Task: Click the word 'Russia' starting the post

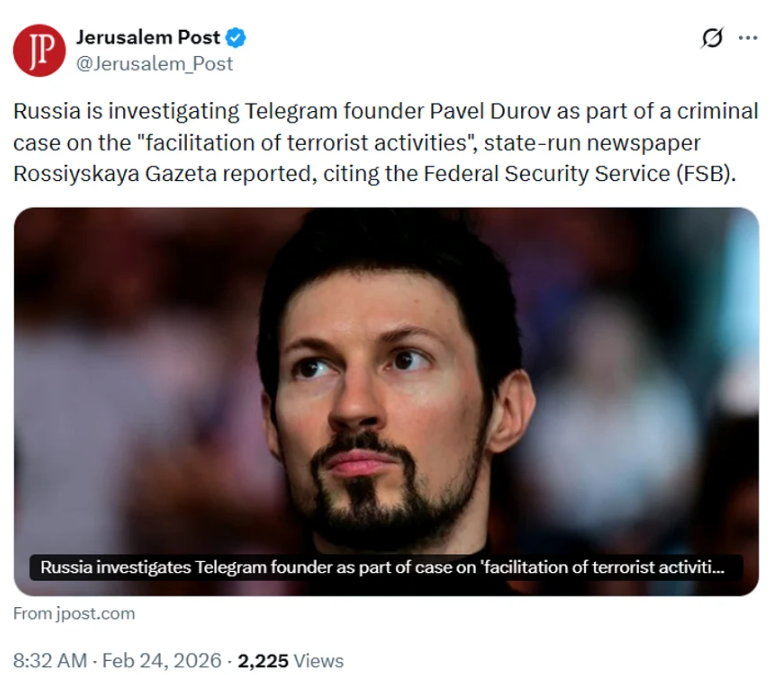Action: [47, 112]
